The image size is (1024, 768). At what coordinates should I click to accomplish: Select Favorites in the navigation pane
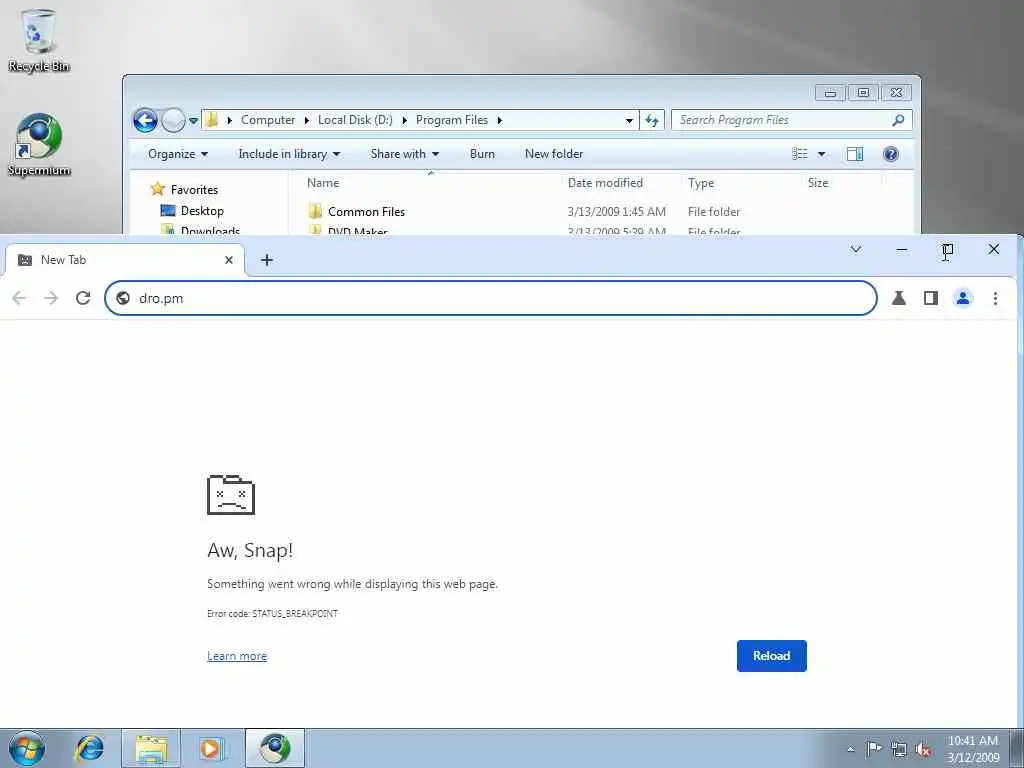click(x=185, y=189)
